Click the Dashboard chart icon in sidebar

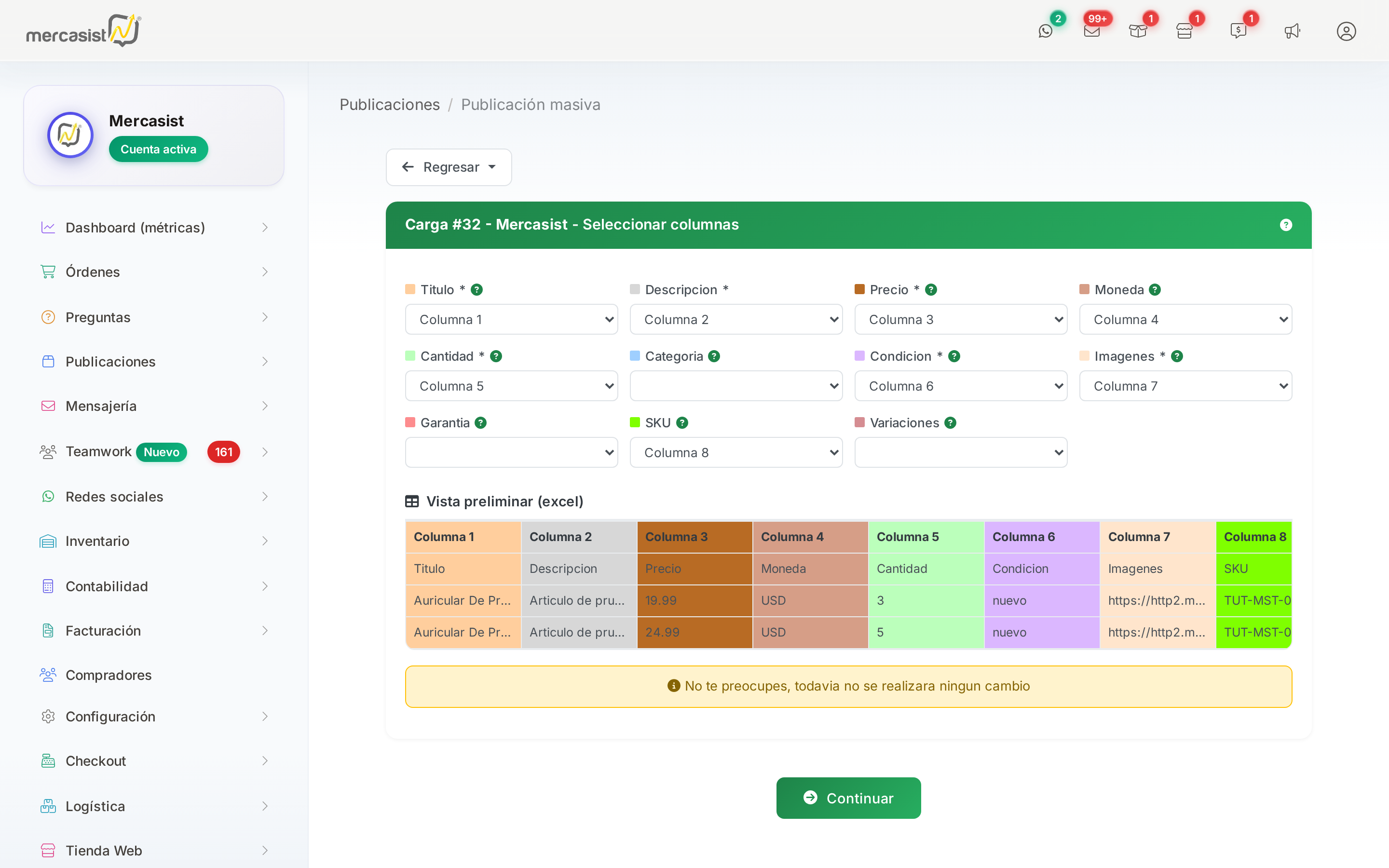click(48, 228)
